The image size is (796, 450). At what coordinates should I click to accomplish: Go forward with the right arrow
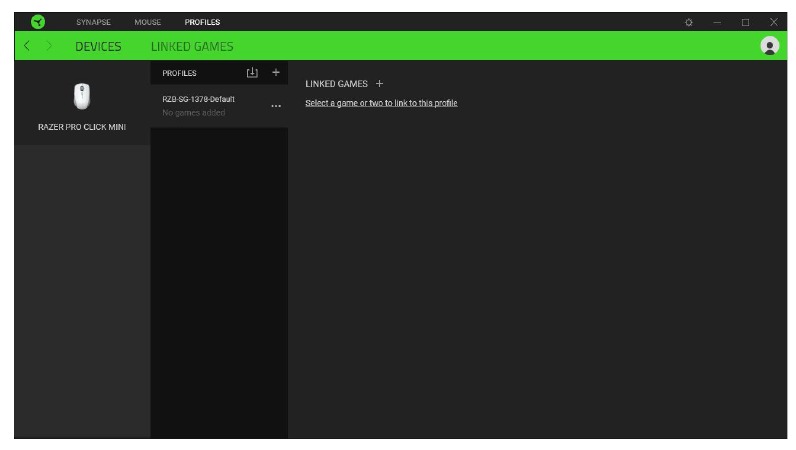click(x=49, y=46)
